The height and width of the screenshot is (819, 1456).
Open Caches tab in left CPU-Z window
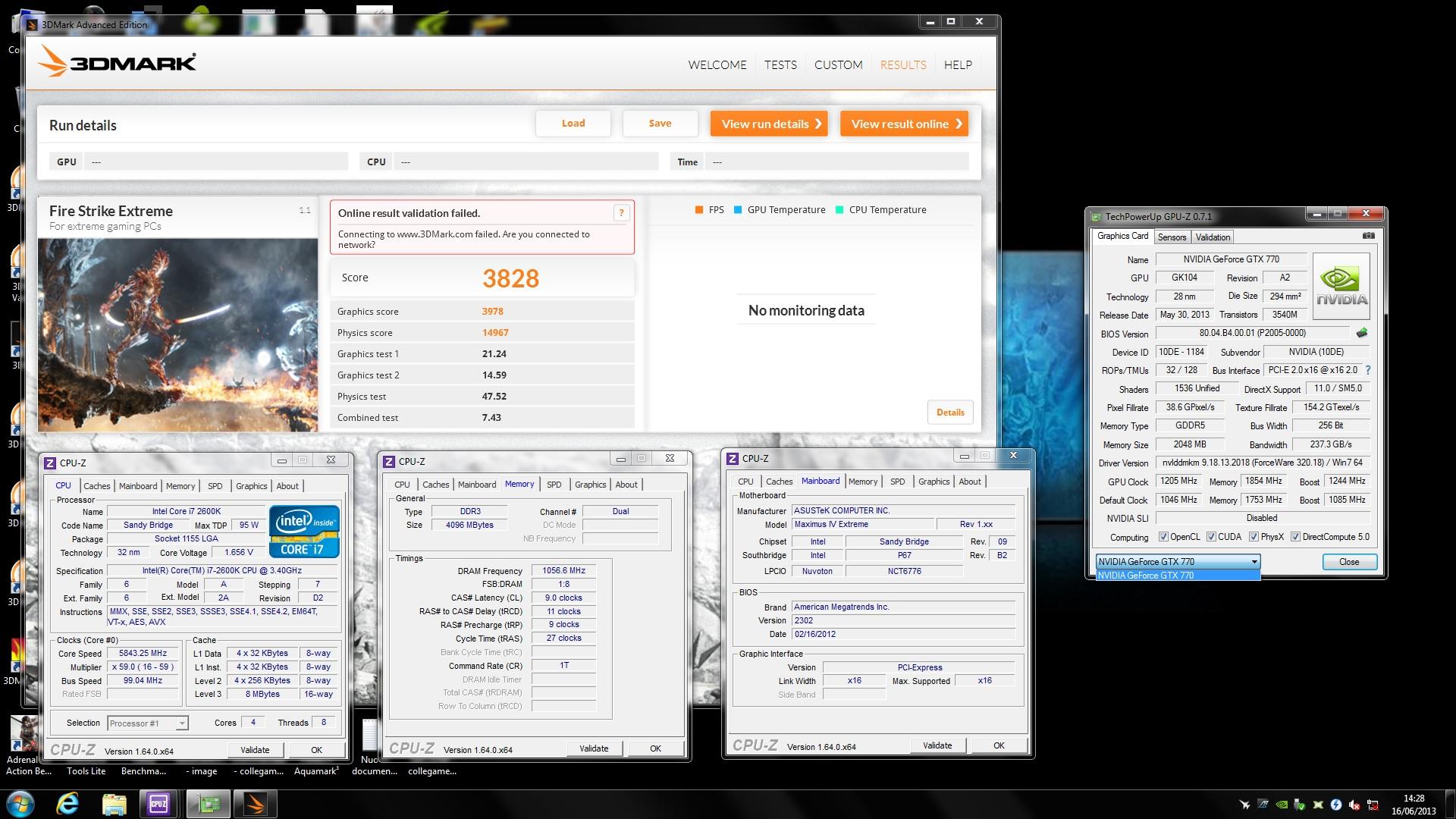96,486
